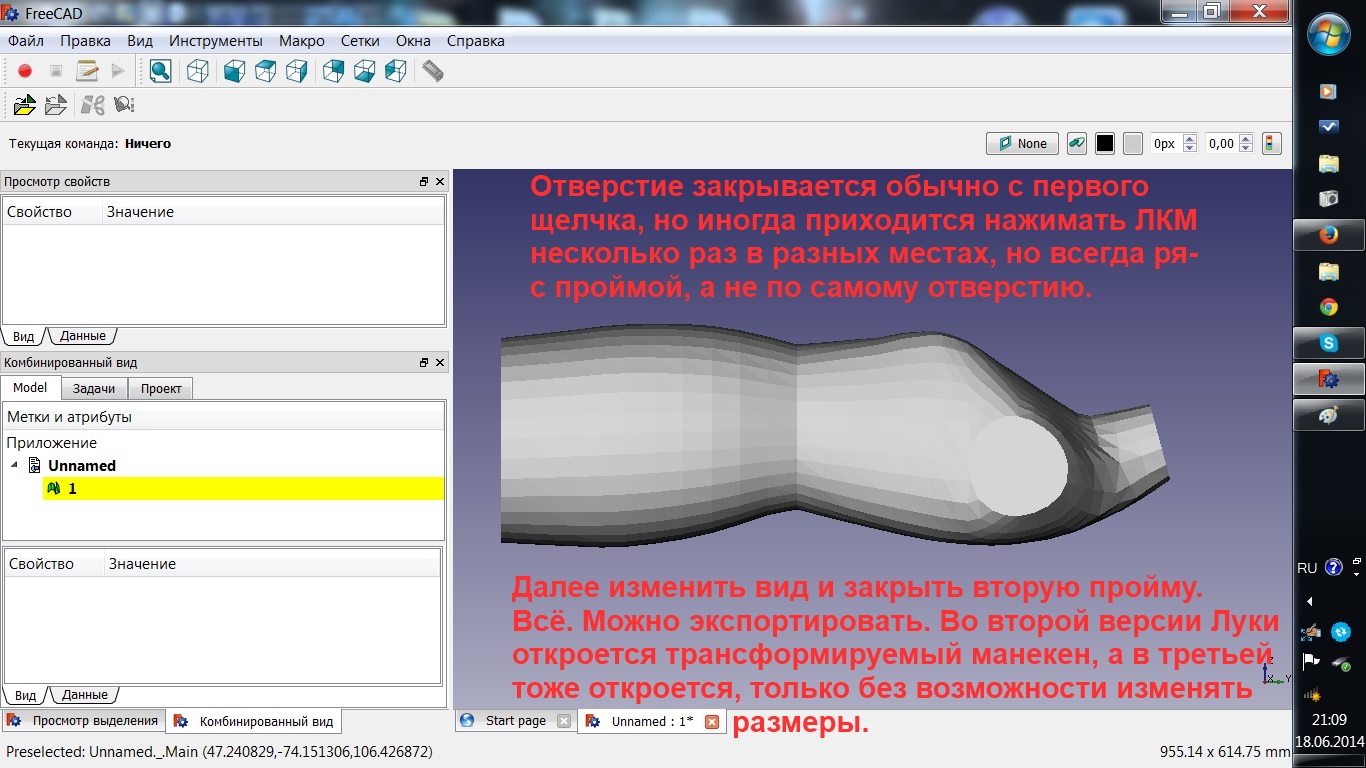1366x768 pixels.
Task: Show hidden tray icons arrow
Action: coord(1309,601)
